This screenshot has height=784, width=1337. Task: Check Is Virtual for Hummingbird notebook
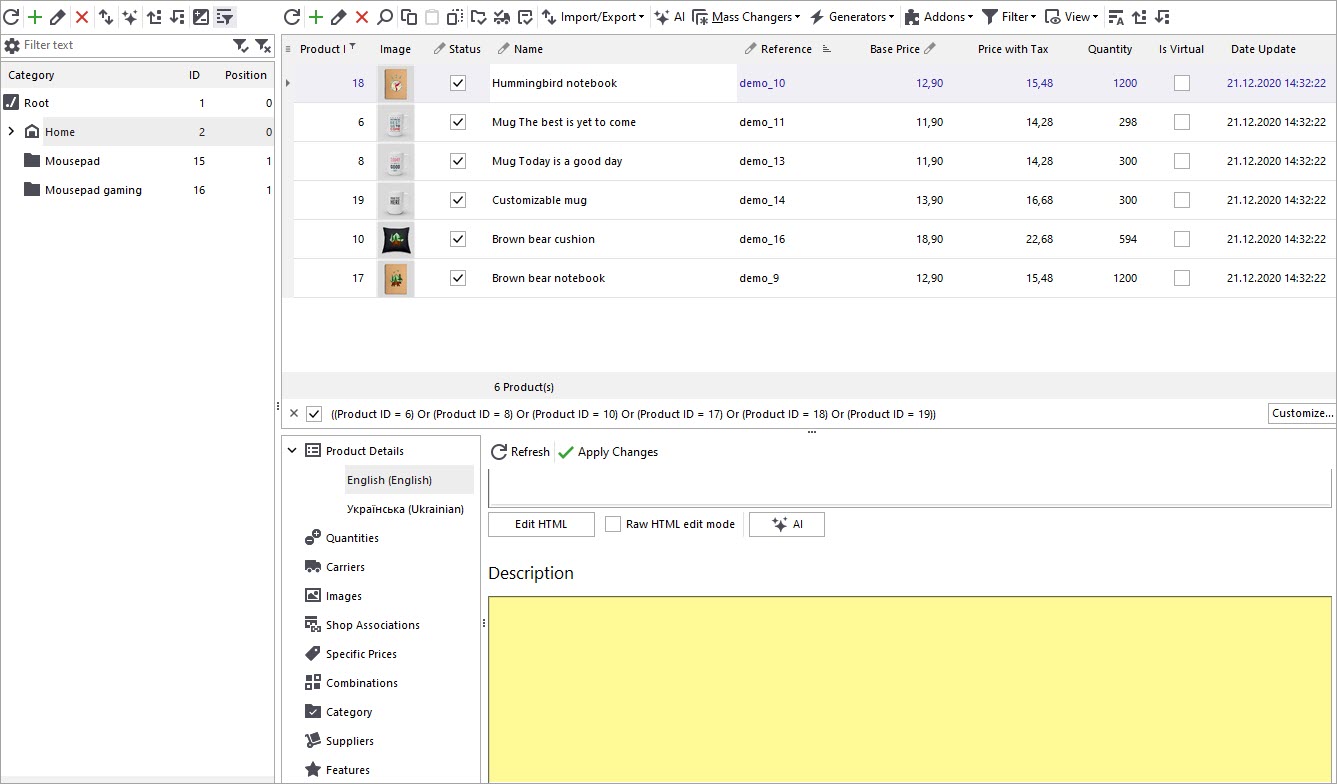point(1182,83)
